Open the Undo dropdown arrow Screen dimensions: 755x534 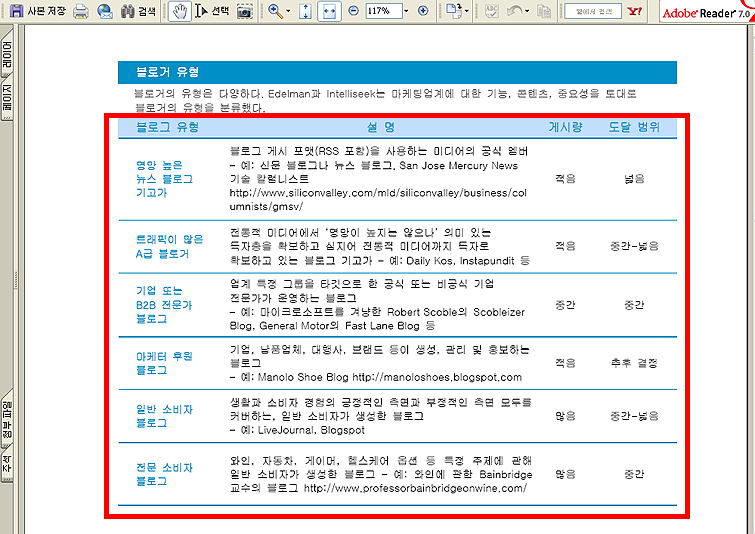[527, 11]
